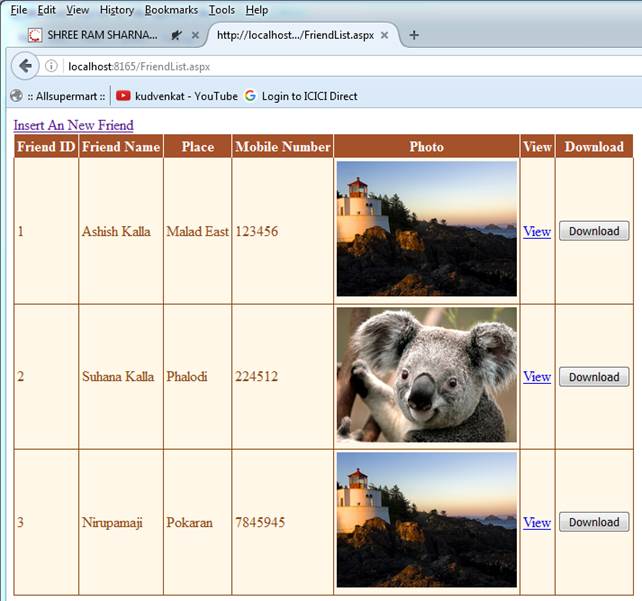This screenshot has width=642, height=601.
Task: Open the Help menu
Action: click(x=257, y=10)
